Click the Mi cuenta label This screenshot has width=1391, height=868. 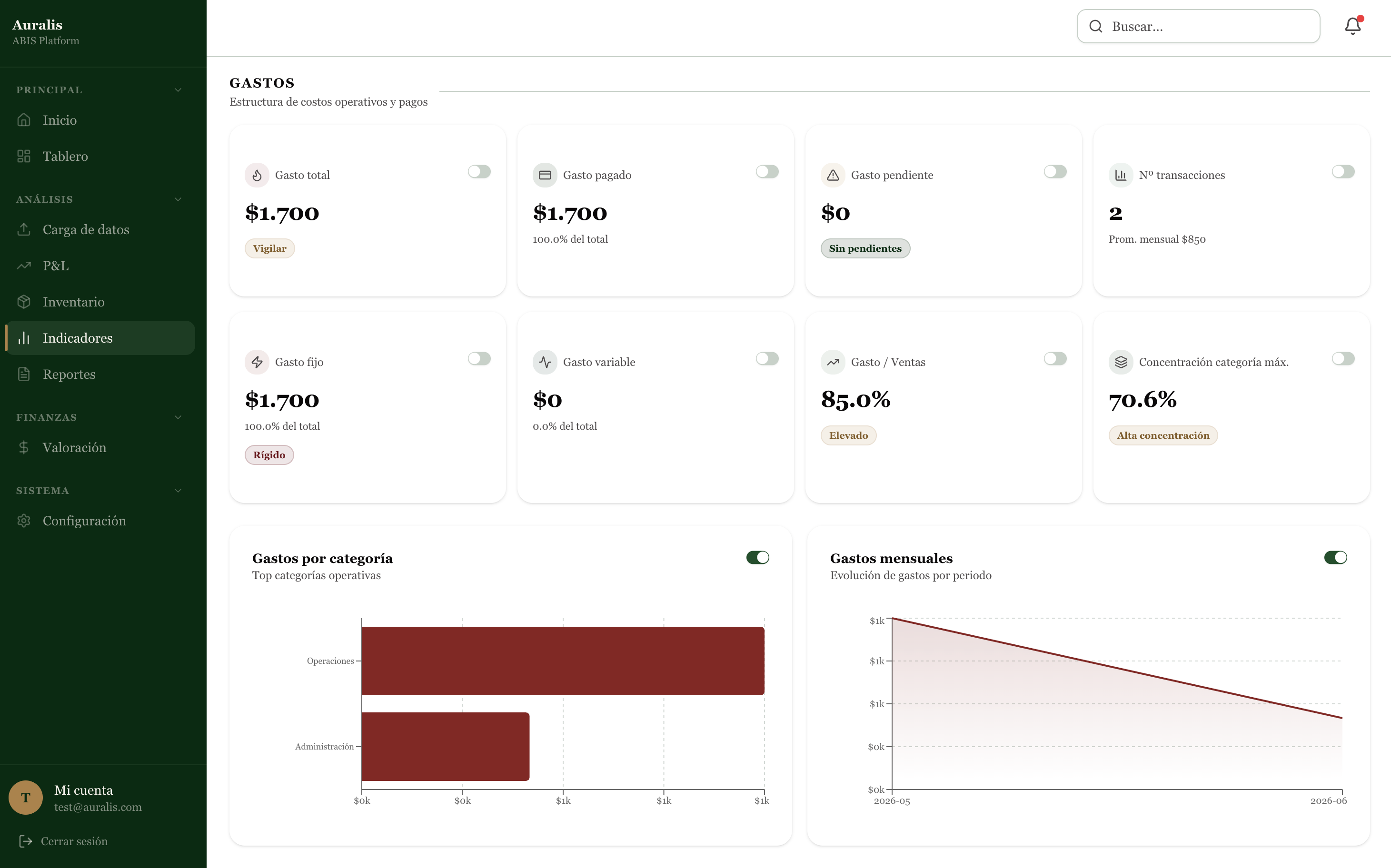[x=83, y=790]
